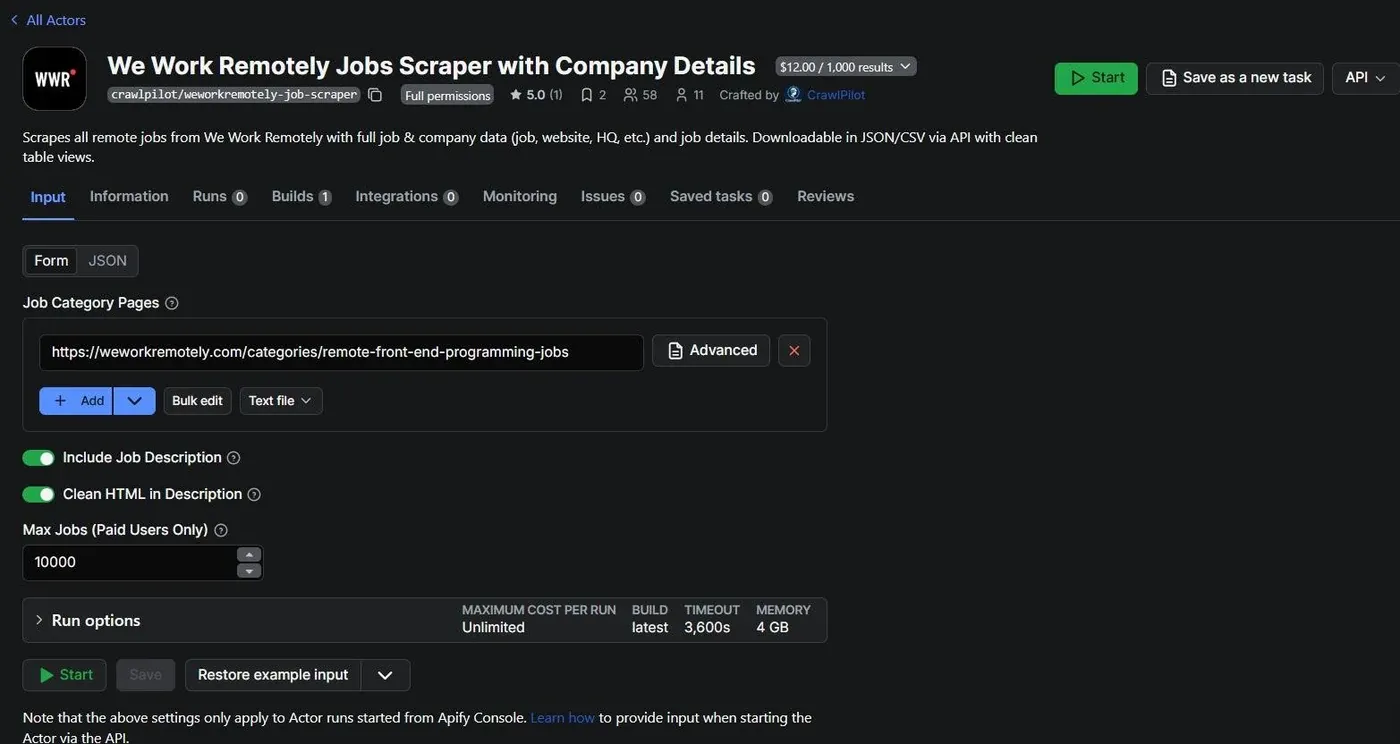This screenshot has width=1400, height=744.
Task: Click the Advanced button for the URL
Action: click(x=711, y=351)
